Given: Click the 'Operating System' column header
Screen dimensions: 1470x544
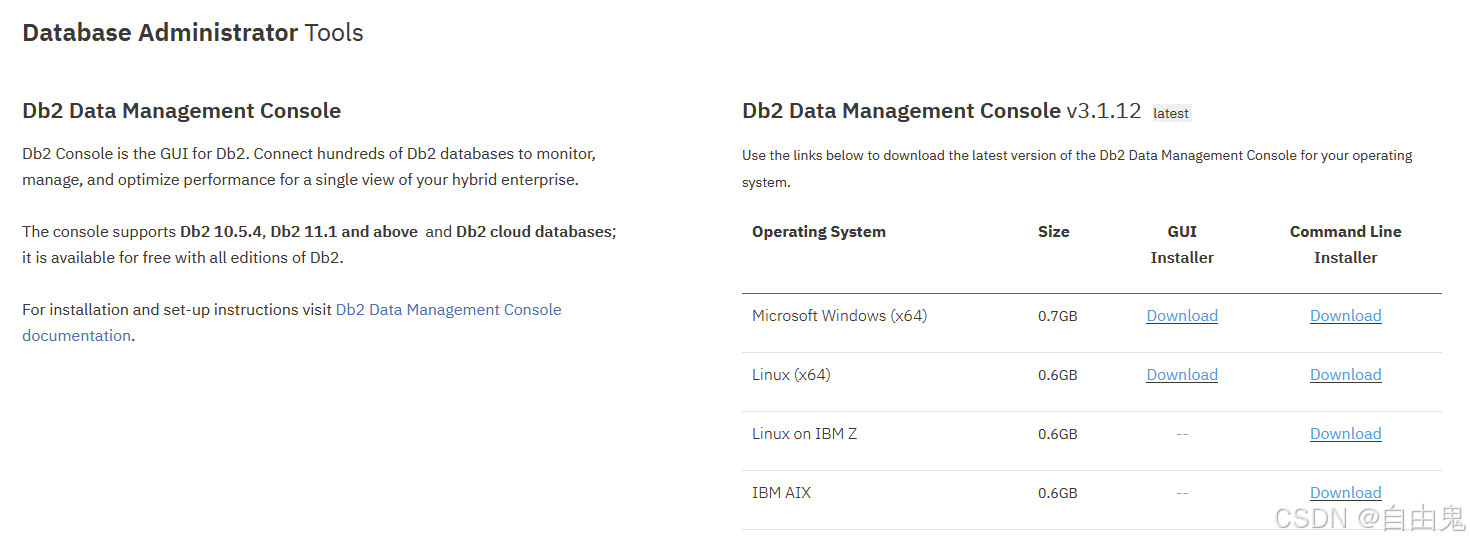Looking at the screenshot, I should coord(819,232).
